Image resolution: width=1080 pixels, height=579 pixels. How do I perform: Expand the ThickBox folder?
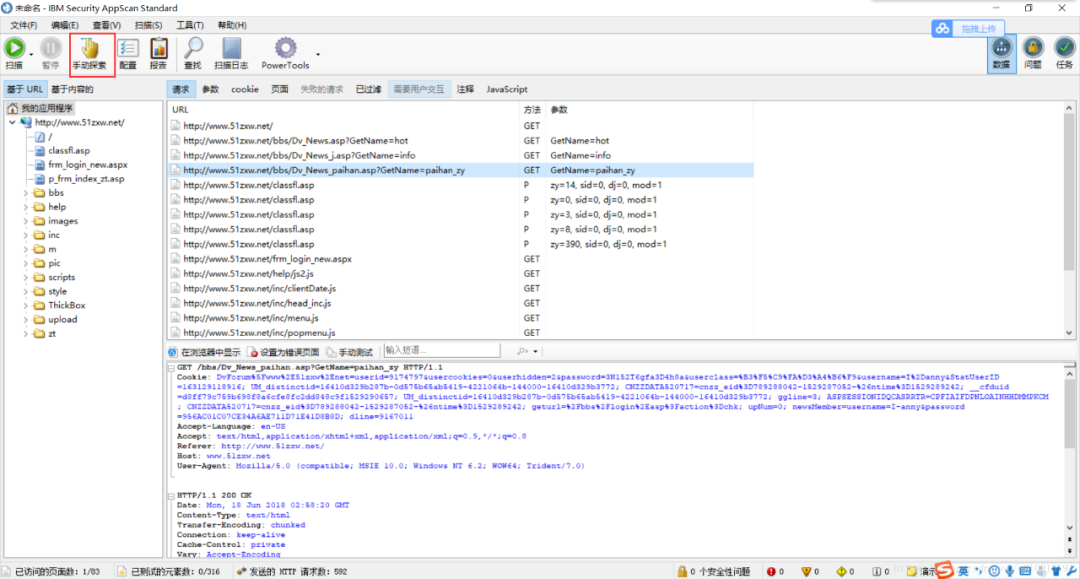pos(26,306)
